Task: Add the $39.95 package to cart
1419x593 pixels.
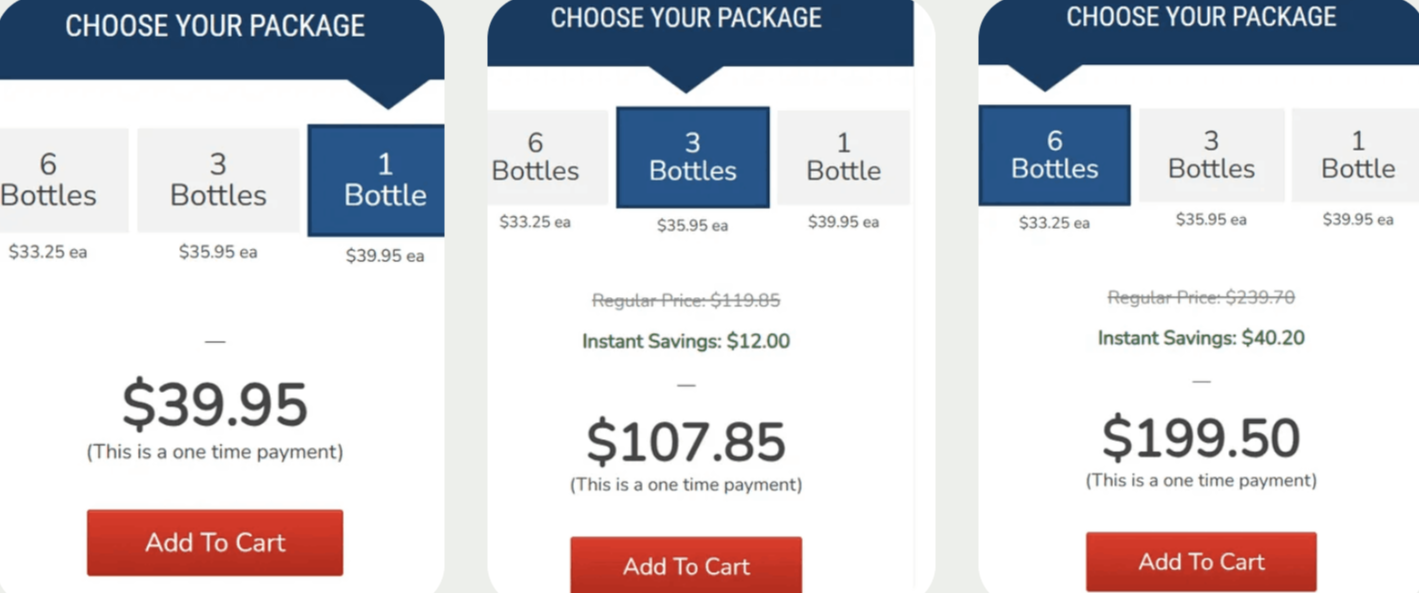Action: click(x=215, y=542)
